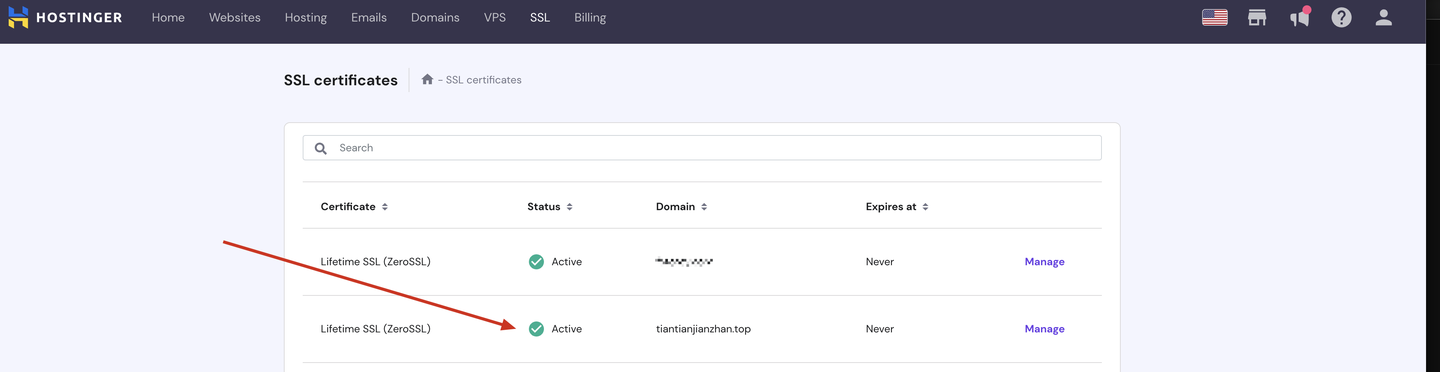1440x372 pixels.
Task: Open the help question mark icon
Action: [x=1342, y=17]
